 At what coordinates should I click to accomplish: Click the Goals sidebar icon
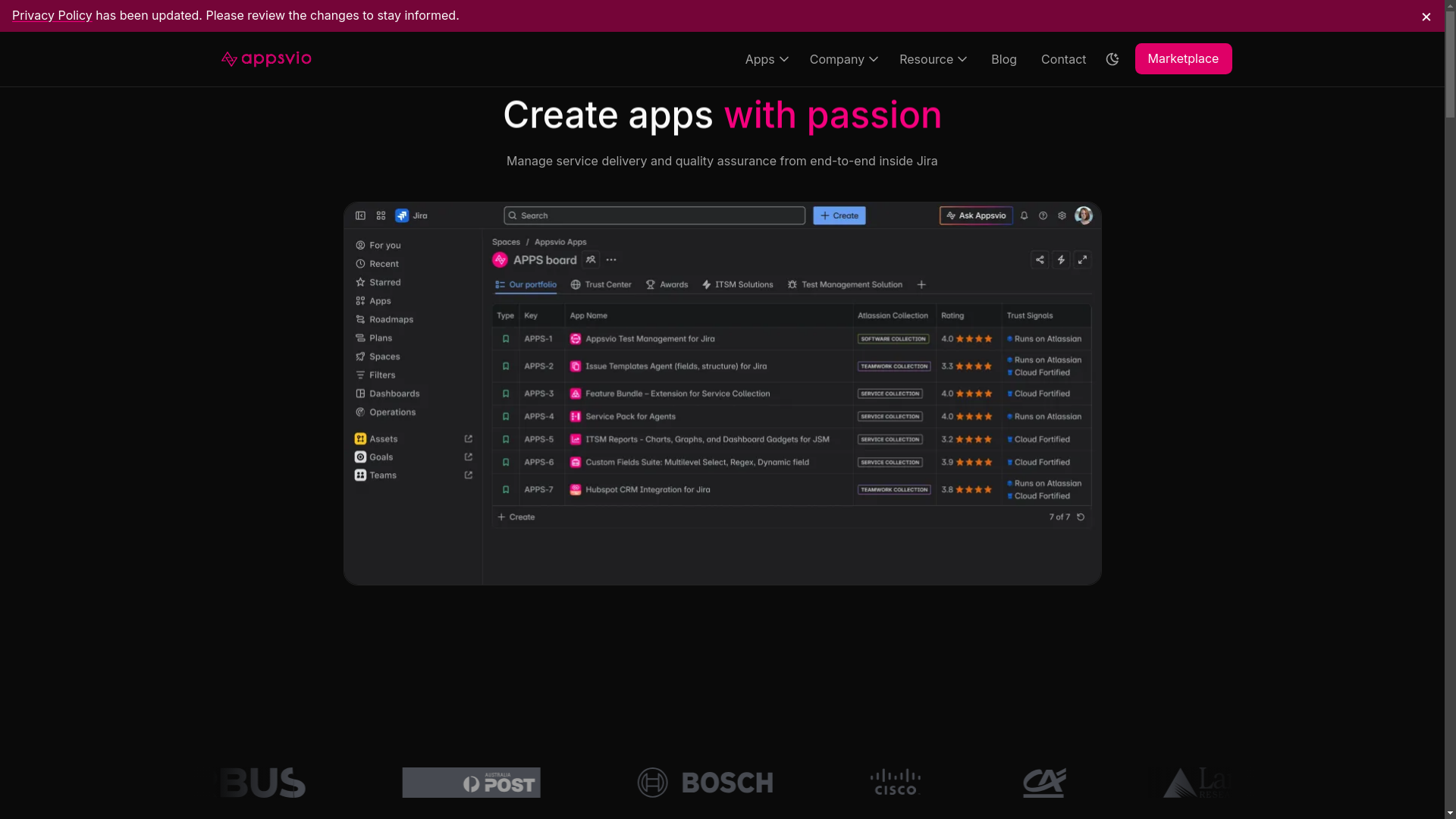pyautogui.click(x=360, y=457)
